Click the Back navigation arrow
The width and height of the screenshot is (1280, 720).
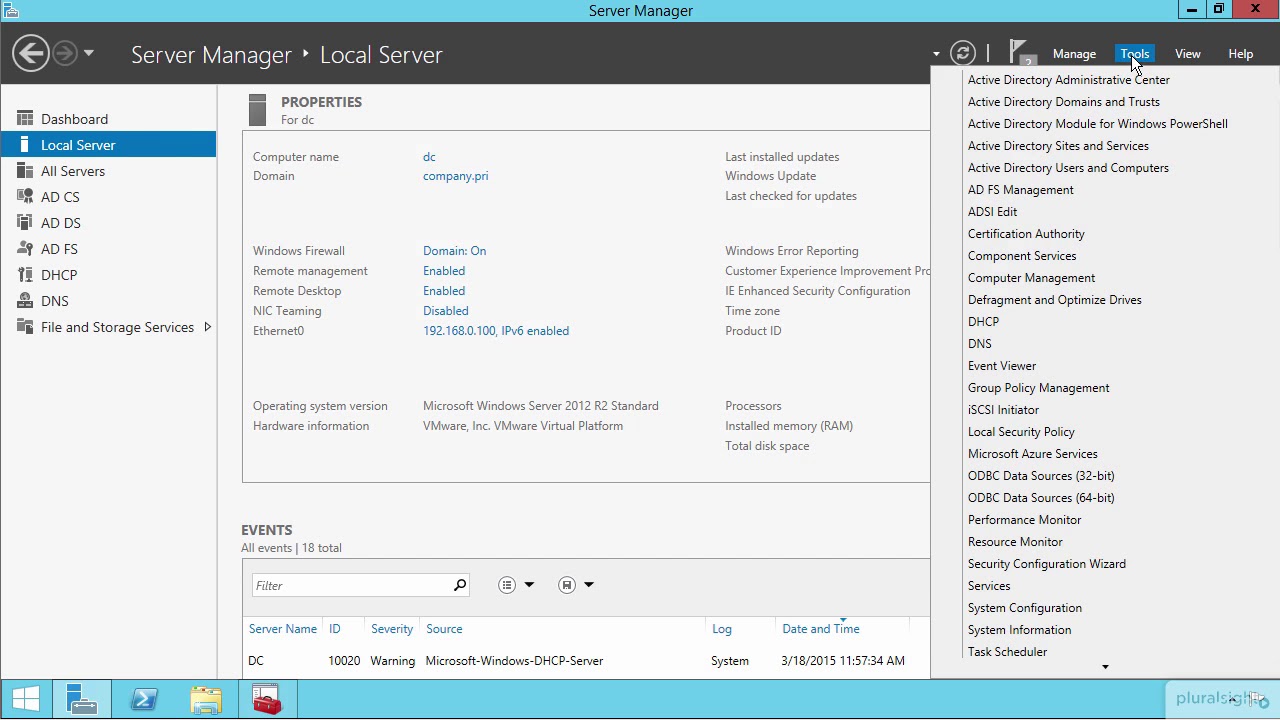(x=31, y=54)
